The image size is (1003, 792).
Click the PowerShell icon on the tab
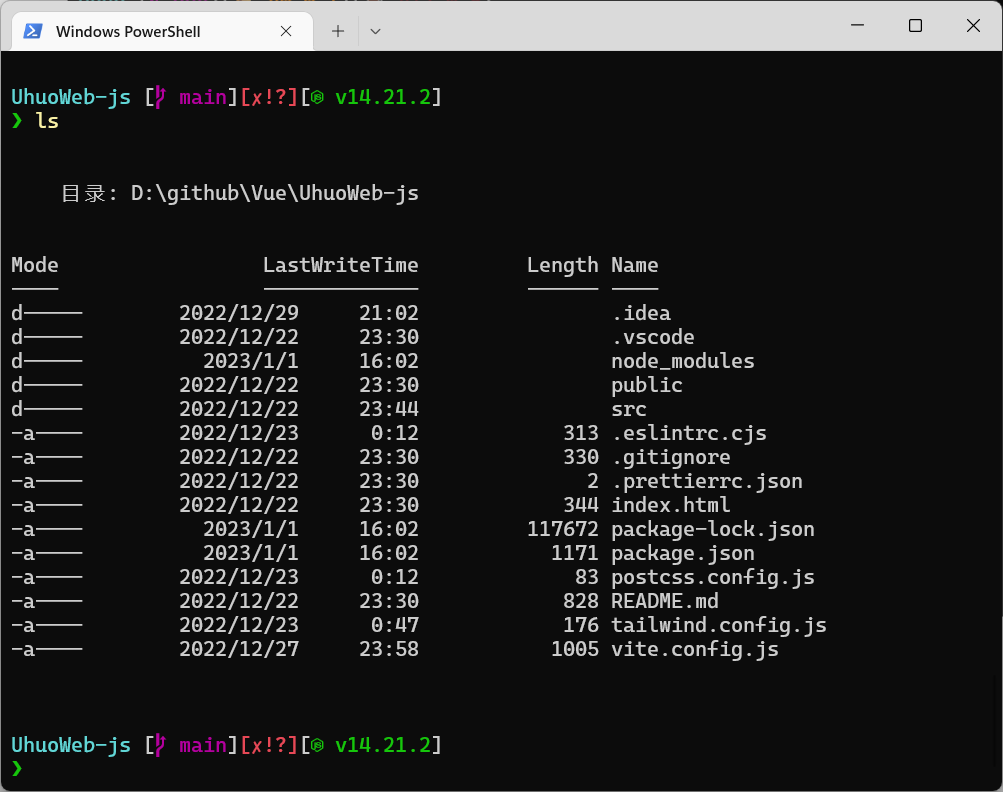click(33, 31)
